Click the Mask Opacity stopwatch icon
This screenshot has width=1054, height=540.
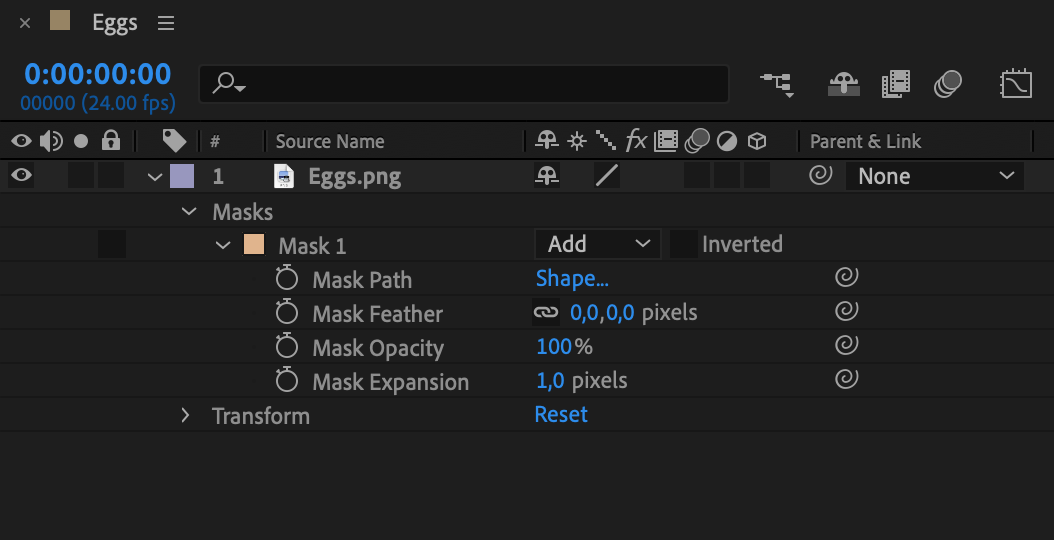click(x=288, y=348)
